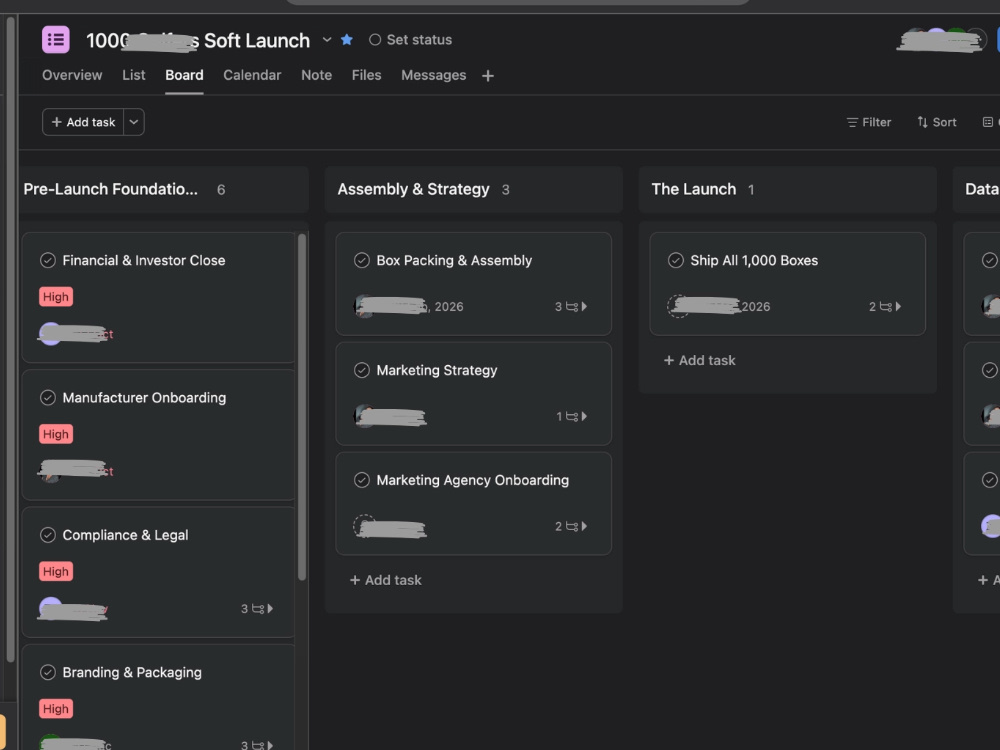Screen dimensions: 1000x750
Task: Mark Marketing Agency Onboarding complete
Action: point(362,480)
